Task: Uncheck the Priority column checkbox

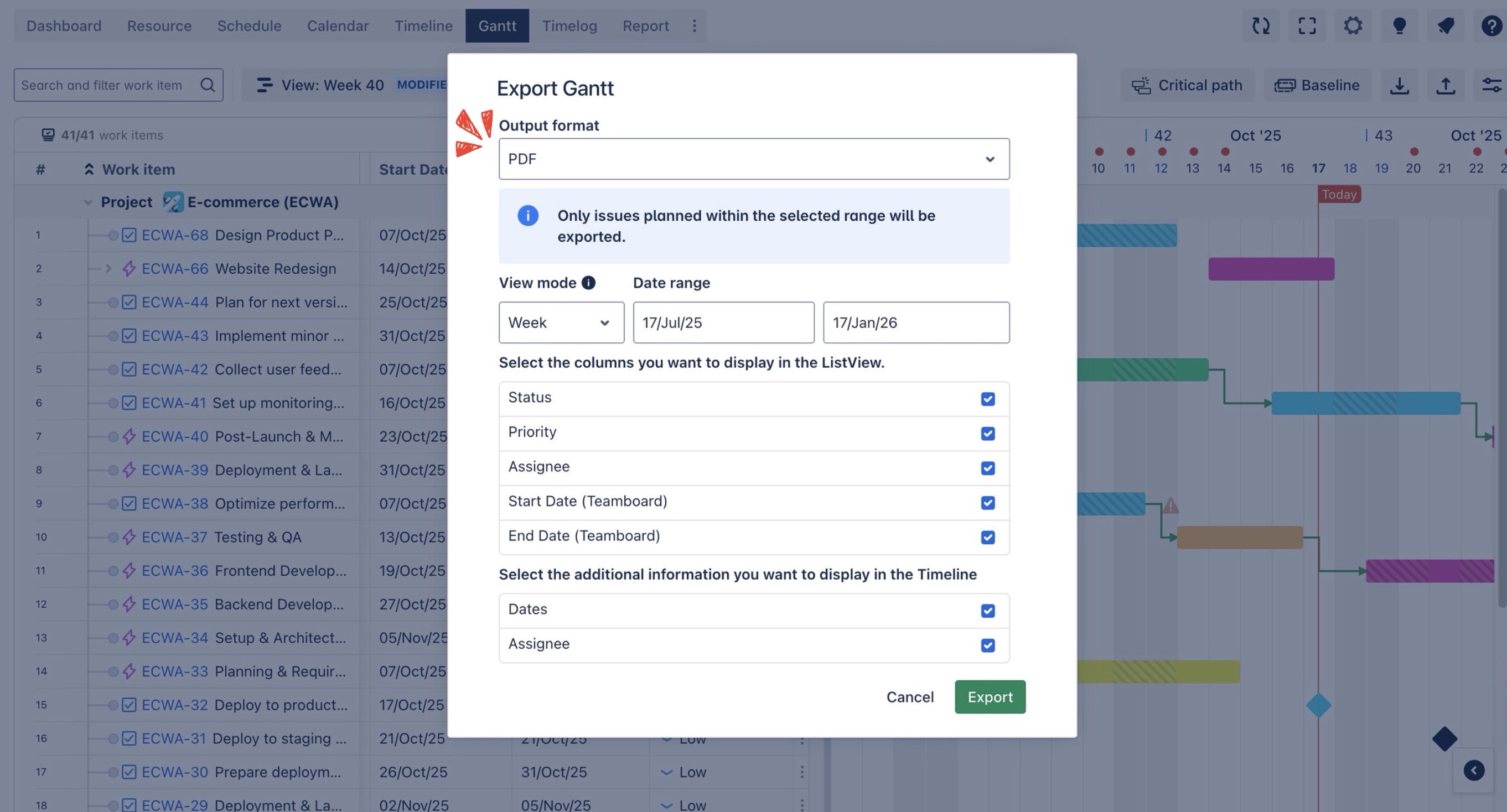Action: click(987, 434)
